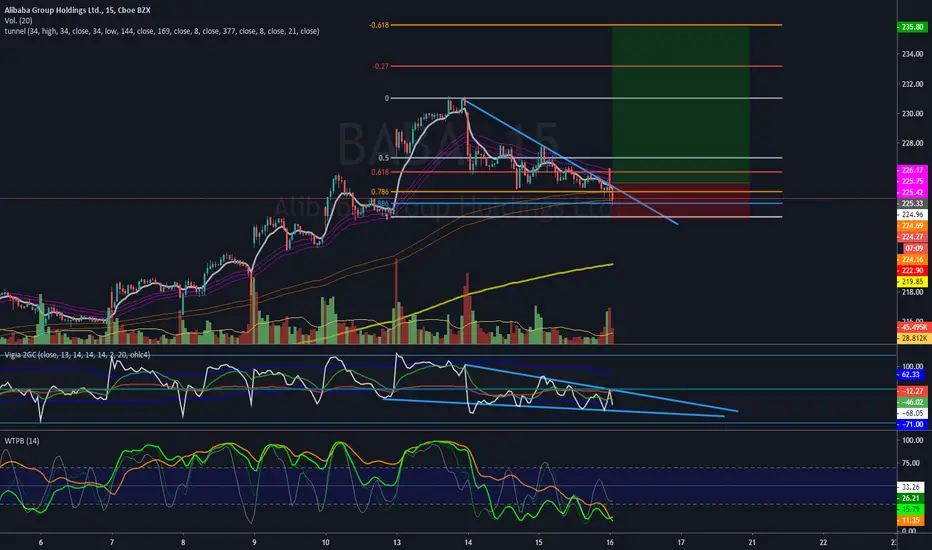This screenshot has height=550, width=932.
Task: Click the green -46.02 Vigia value label
Action: [912, 403]
